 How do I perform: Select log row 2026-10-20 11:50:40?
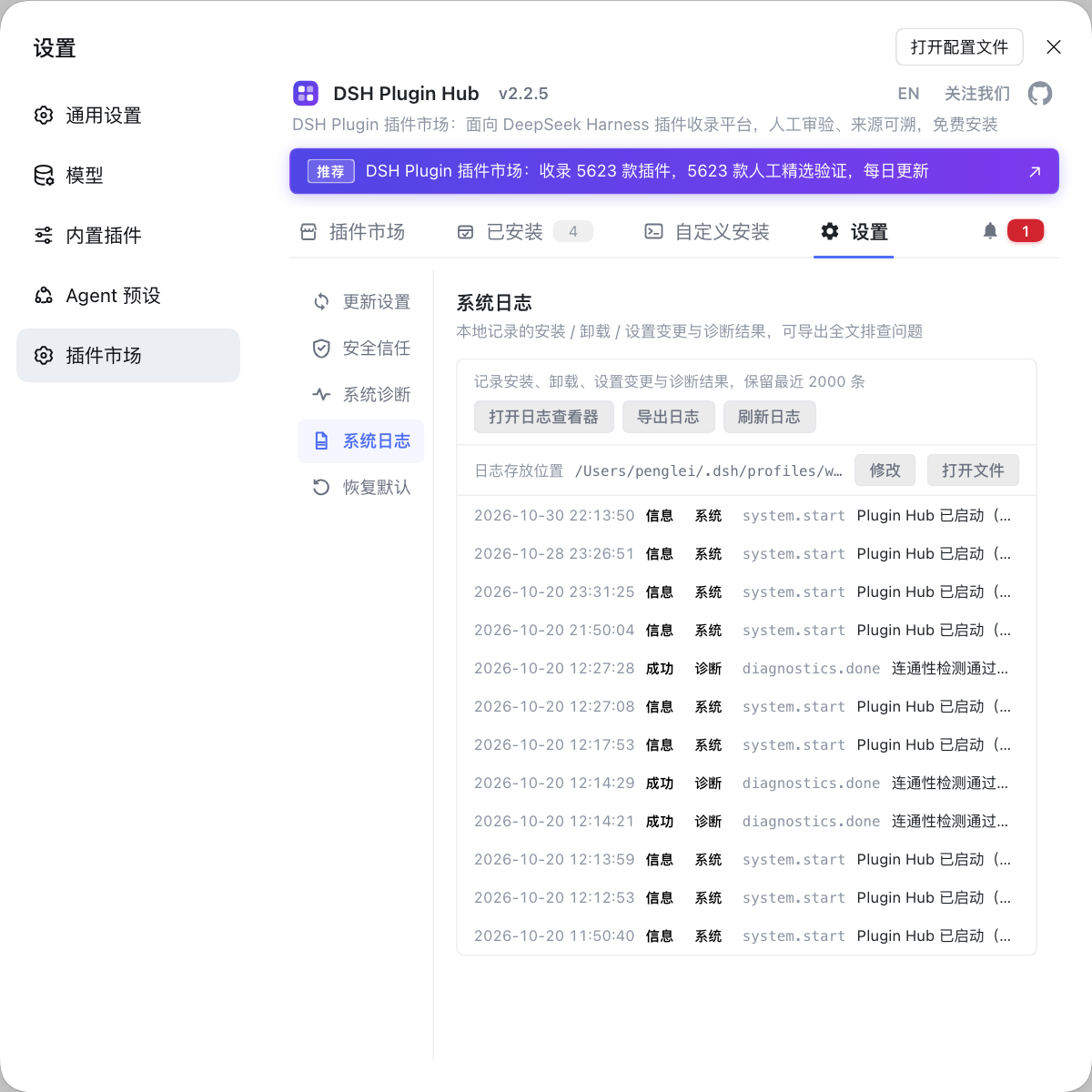[x=746, y=935]
